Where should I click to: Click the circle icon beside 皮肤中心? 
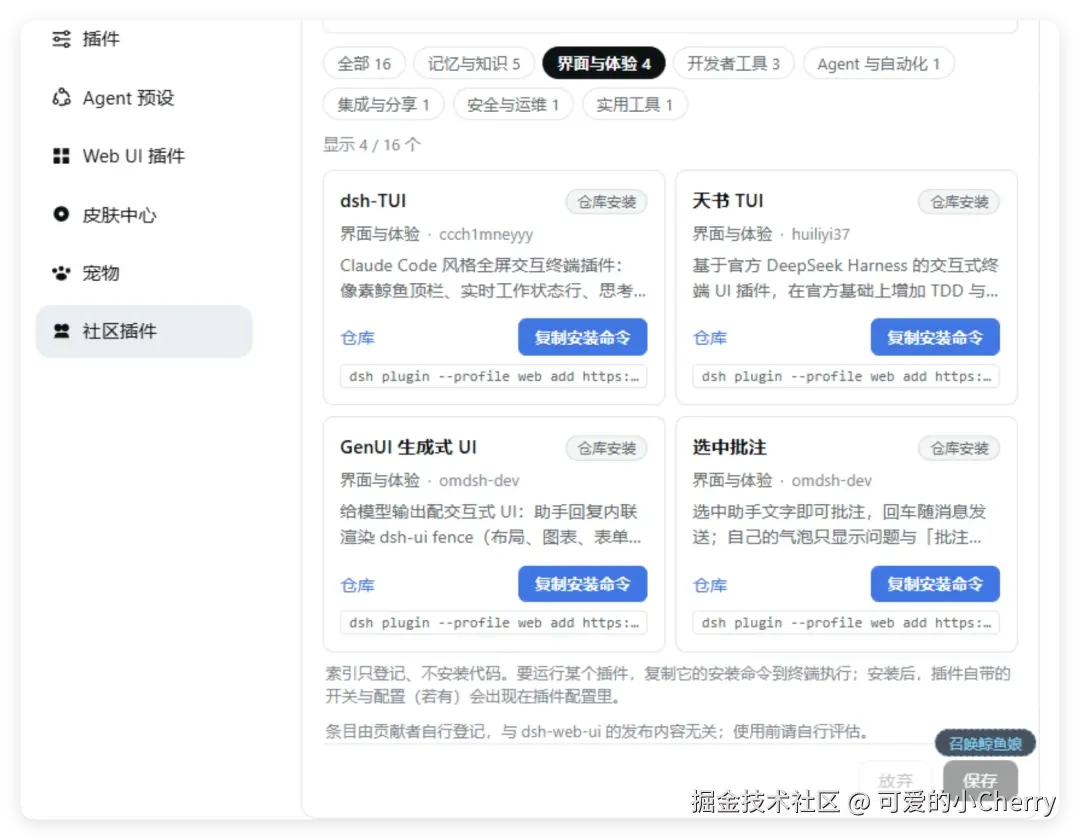click(61, 214)
